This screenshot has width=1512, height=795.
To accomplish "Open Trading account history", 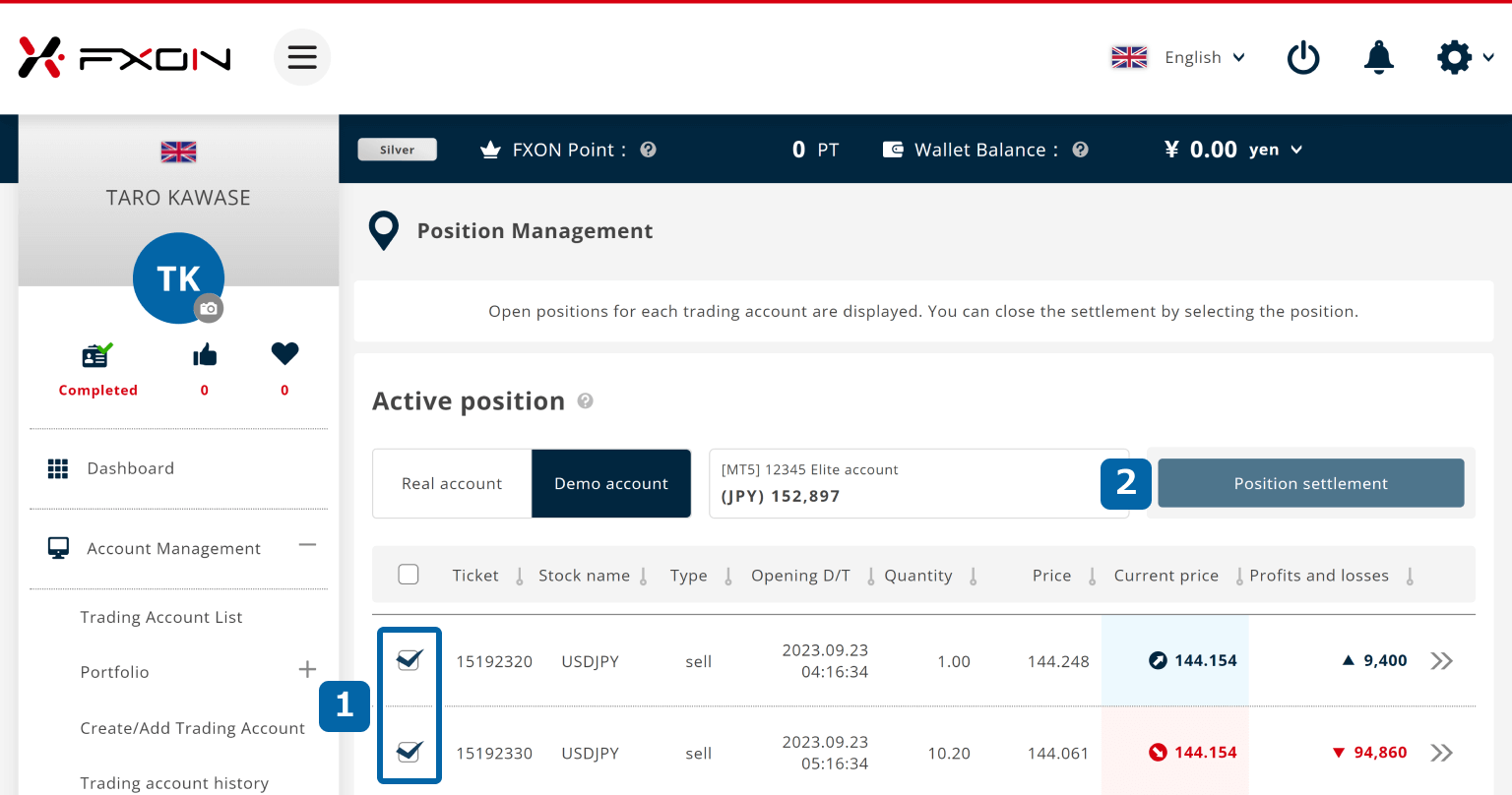I will pos(174,783).
